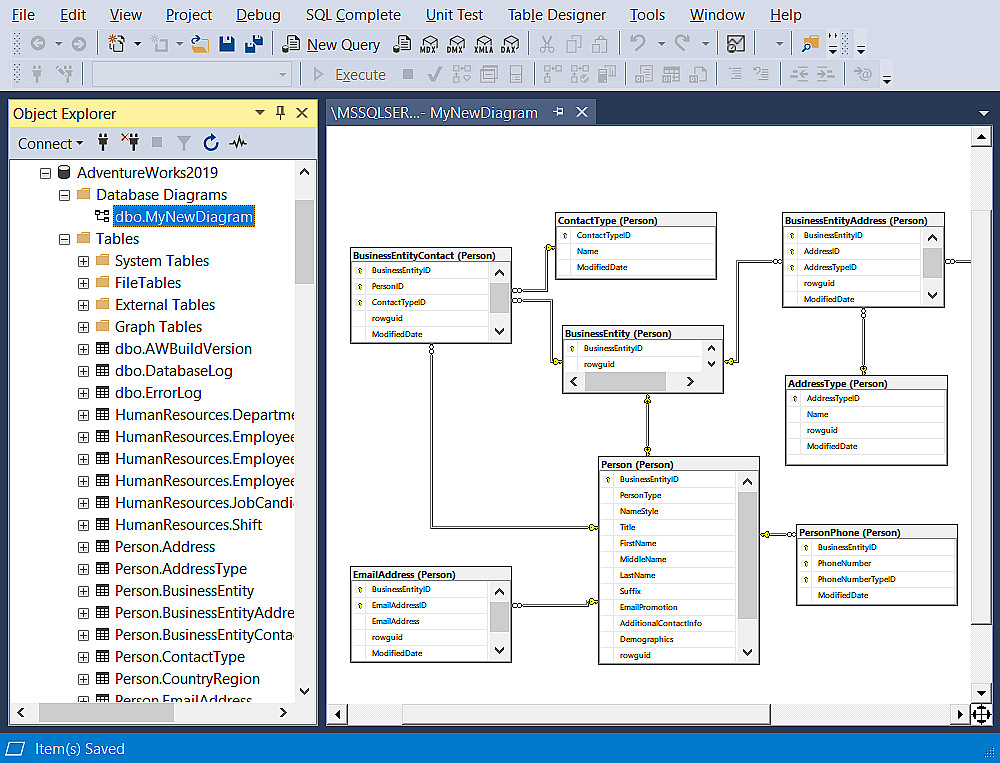Collapse the AdventureWorks2019 database node
The width and height of the screenshot is (1000, 763).
[x=45, y=173]
